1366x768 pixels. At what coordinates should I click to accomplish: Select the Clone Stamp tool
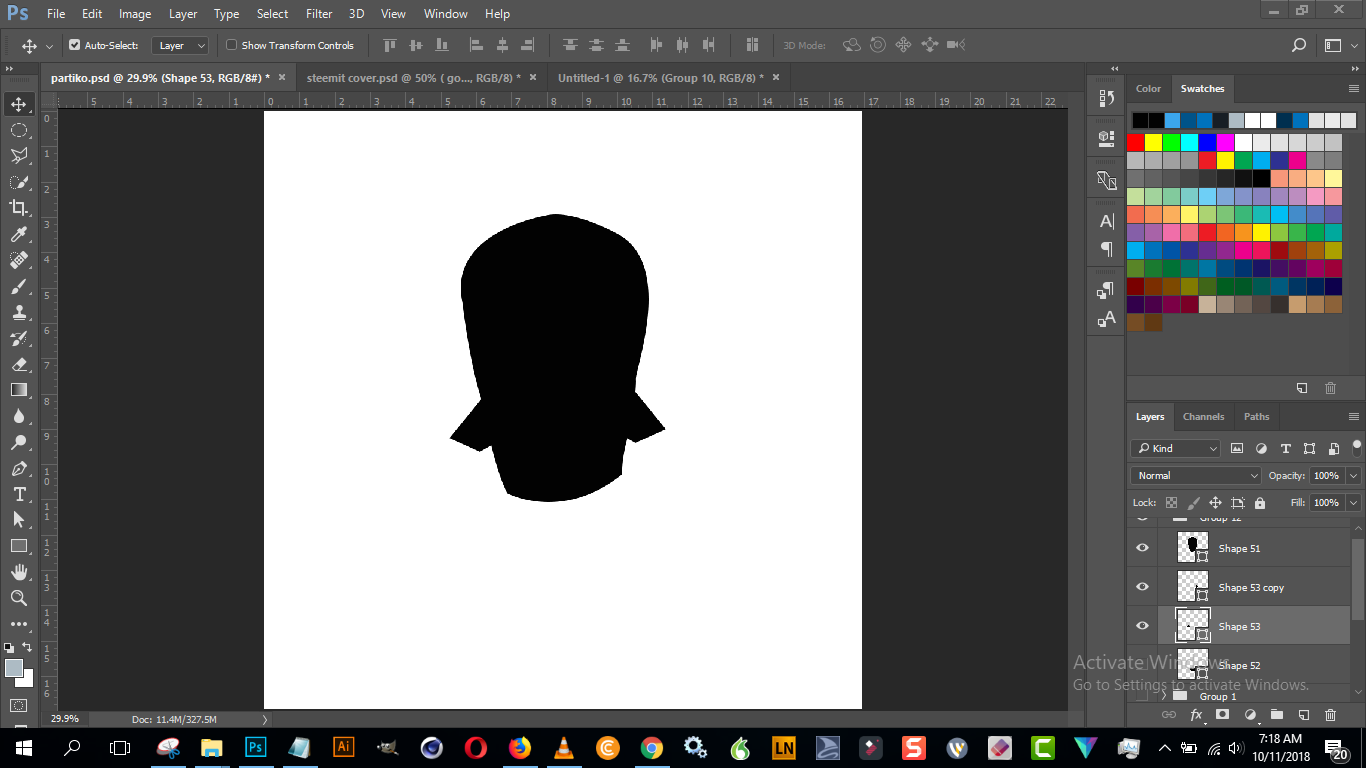point(19,312)
